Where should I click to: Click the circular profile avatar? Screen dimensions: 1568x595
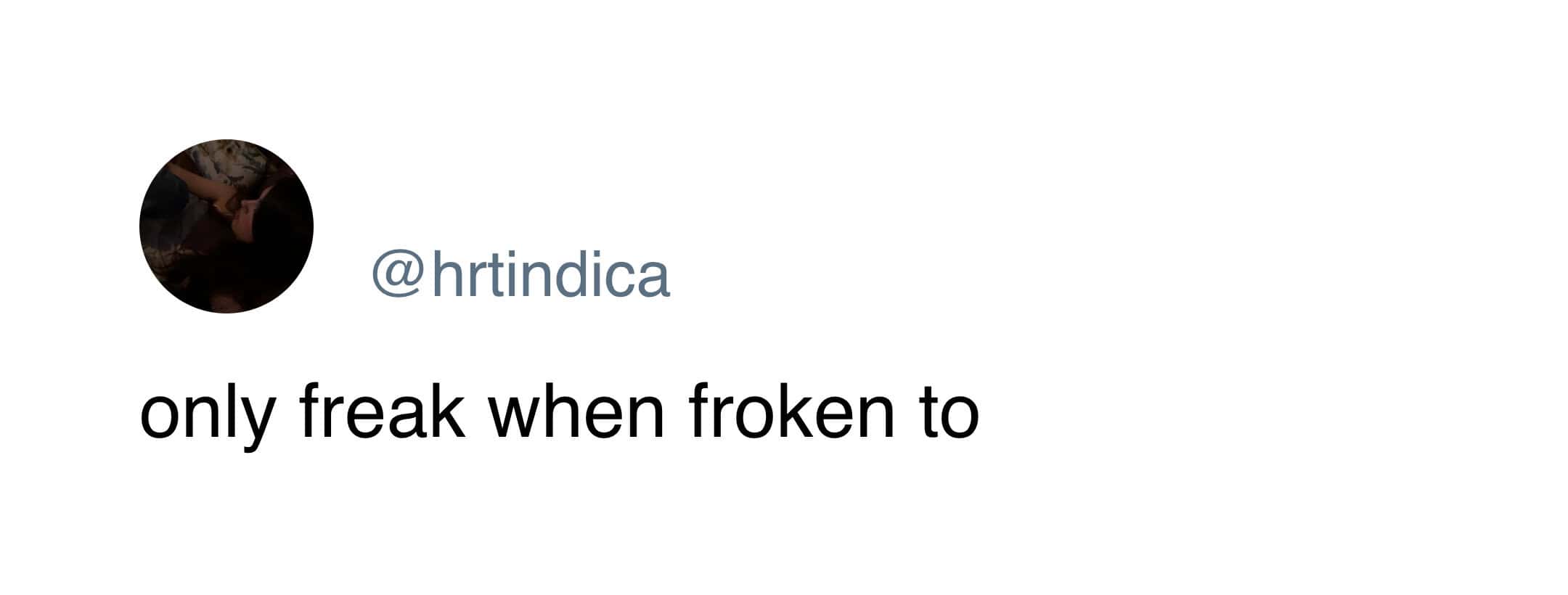pos(226,226)
